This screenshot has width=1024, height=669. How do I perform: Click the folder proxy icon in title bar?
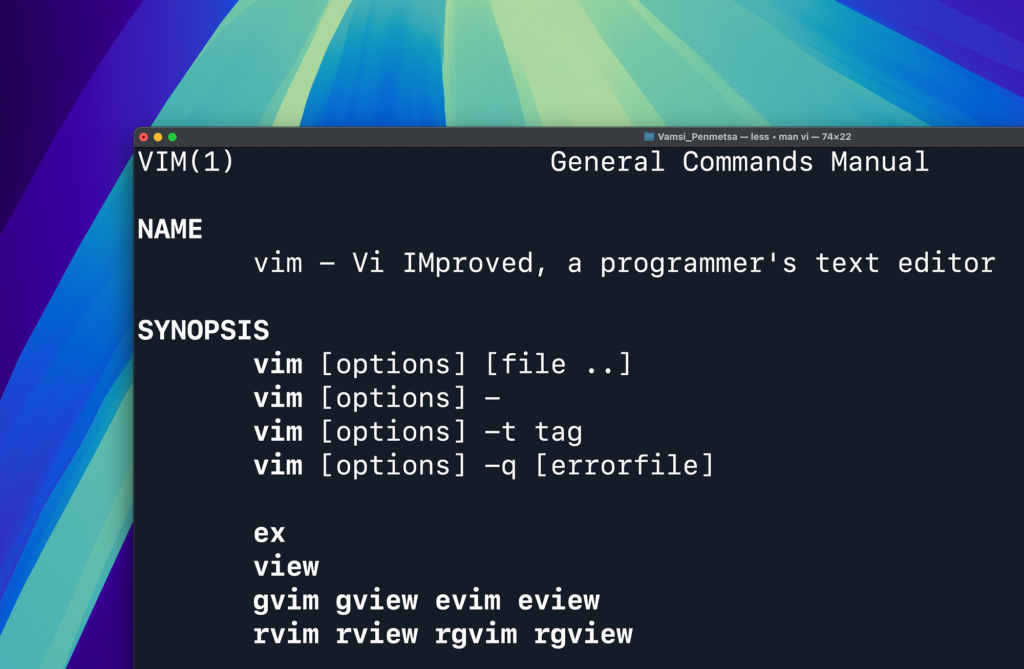click(x=648, y=137)
